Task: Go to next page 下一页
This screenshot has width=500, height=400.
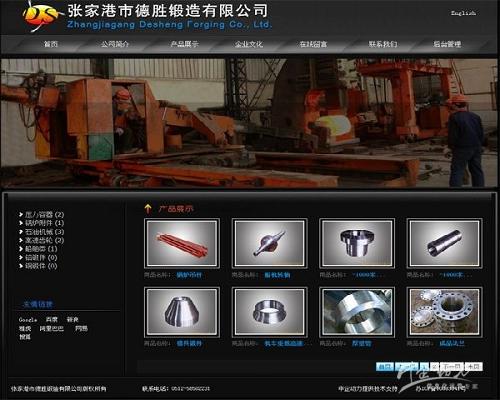Action: tap(451, 367)
